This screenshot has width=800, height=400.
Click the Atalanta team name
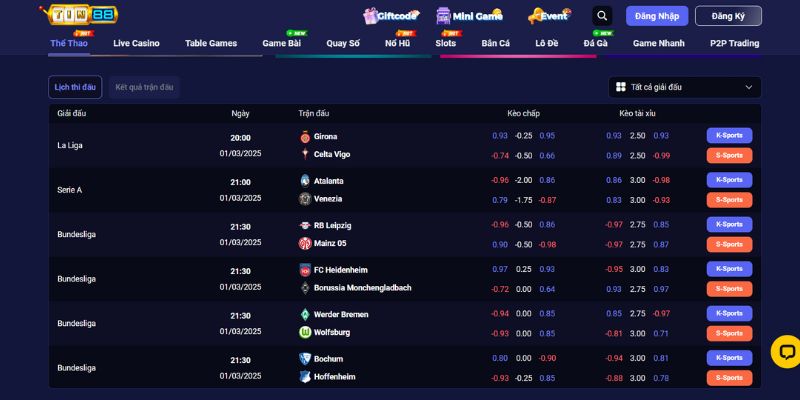[x=329, y=181]
